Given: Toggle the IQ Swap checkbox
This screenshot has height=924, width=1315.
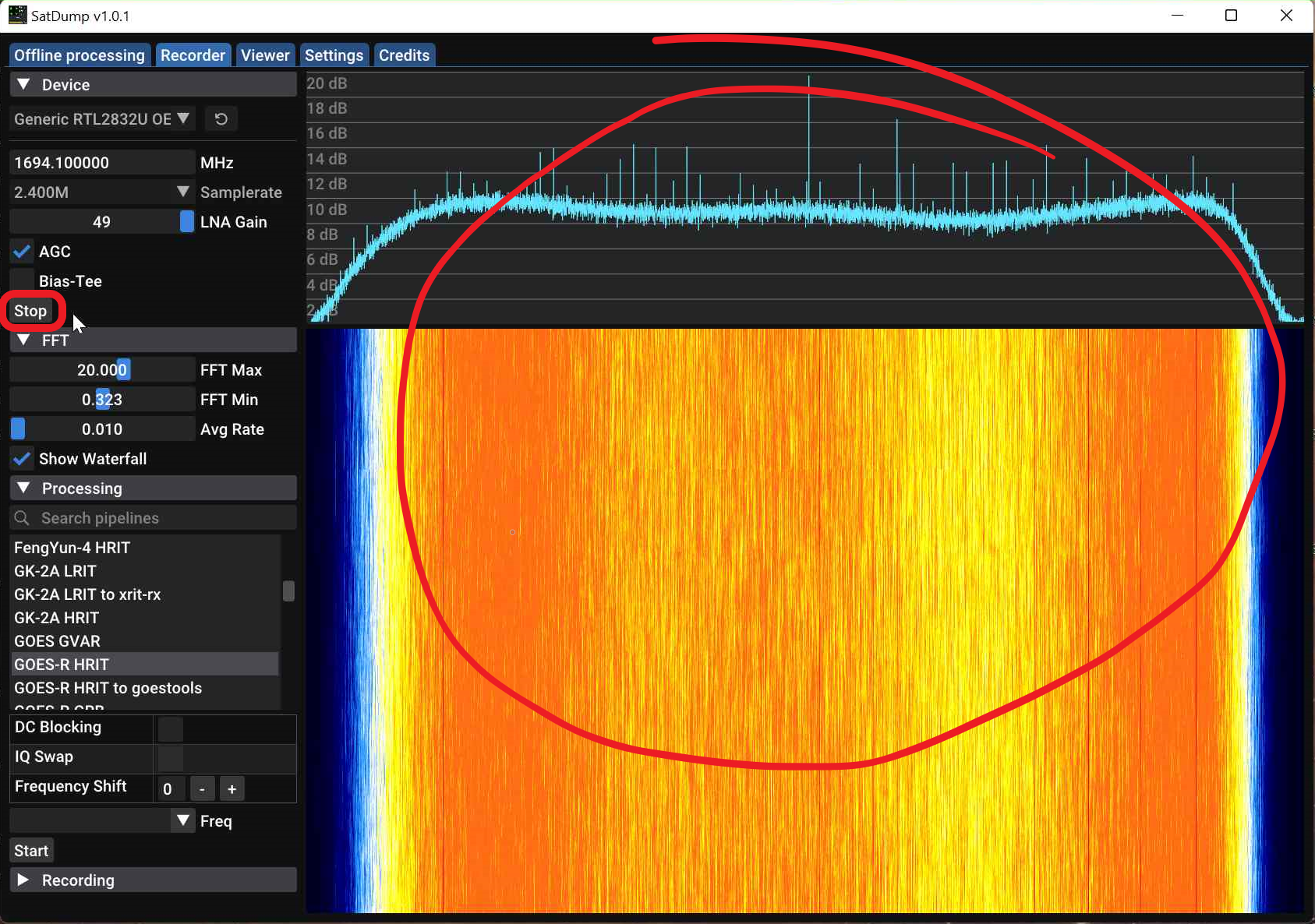Looking at the screenshot, I should coord(171,758).
